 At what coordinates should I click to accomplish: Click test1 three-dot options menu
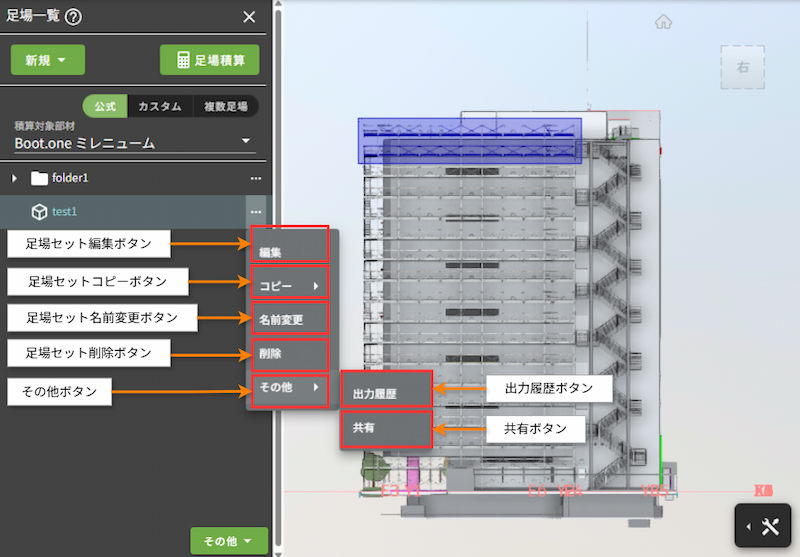pos(256,212)
